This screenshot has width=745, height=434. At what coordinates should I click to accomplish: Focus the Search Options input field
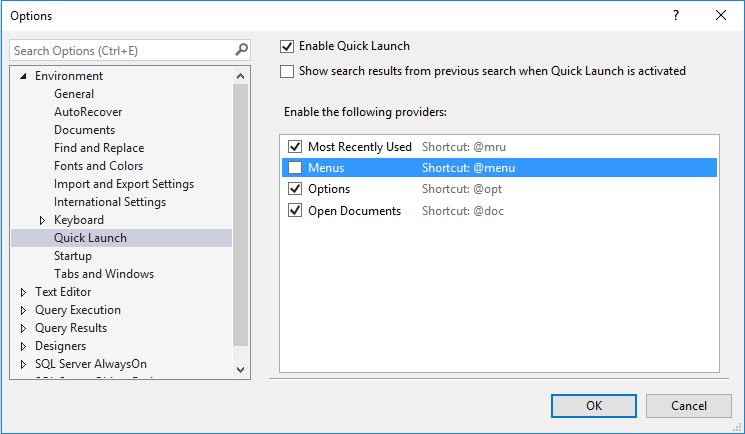click(122, 50)
